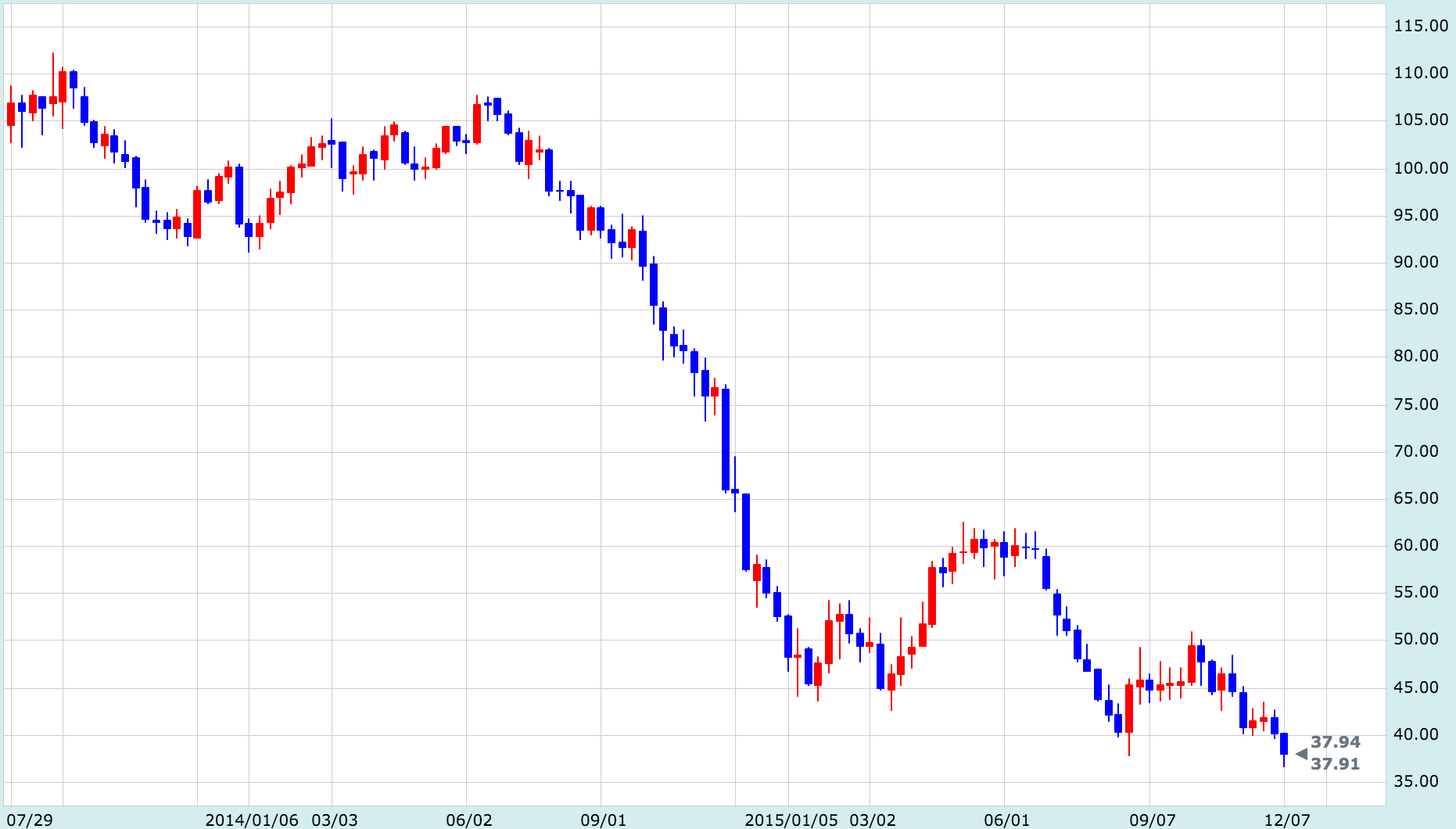Click the 03/03 date axis label

335,820
